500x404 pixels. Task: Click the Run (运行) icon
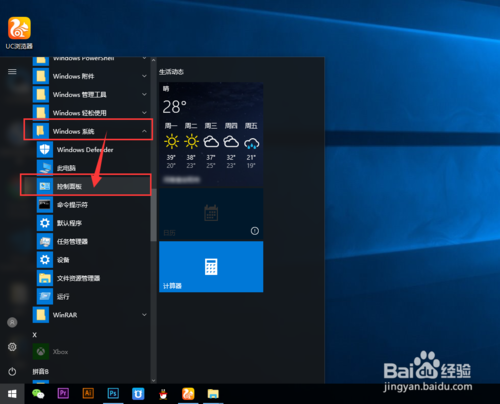(45, 296)
